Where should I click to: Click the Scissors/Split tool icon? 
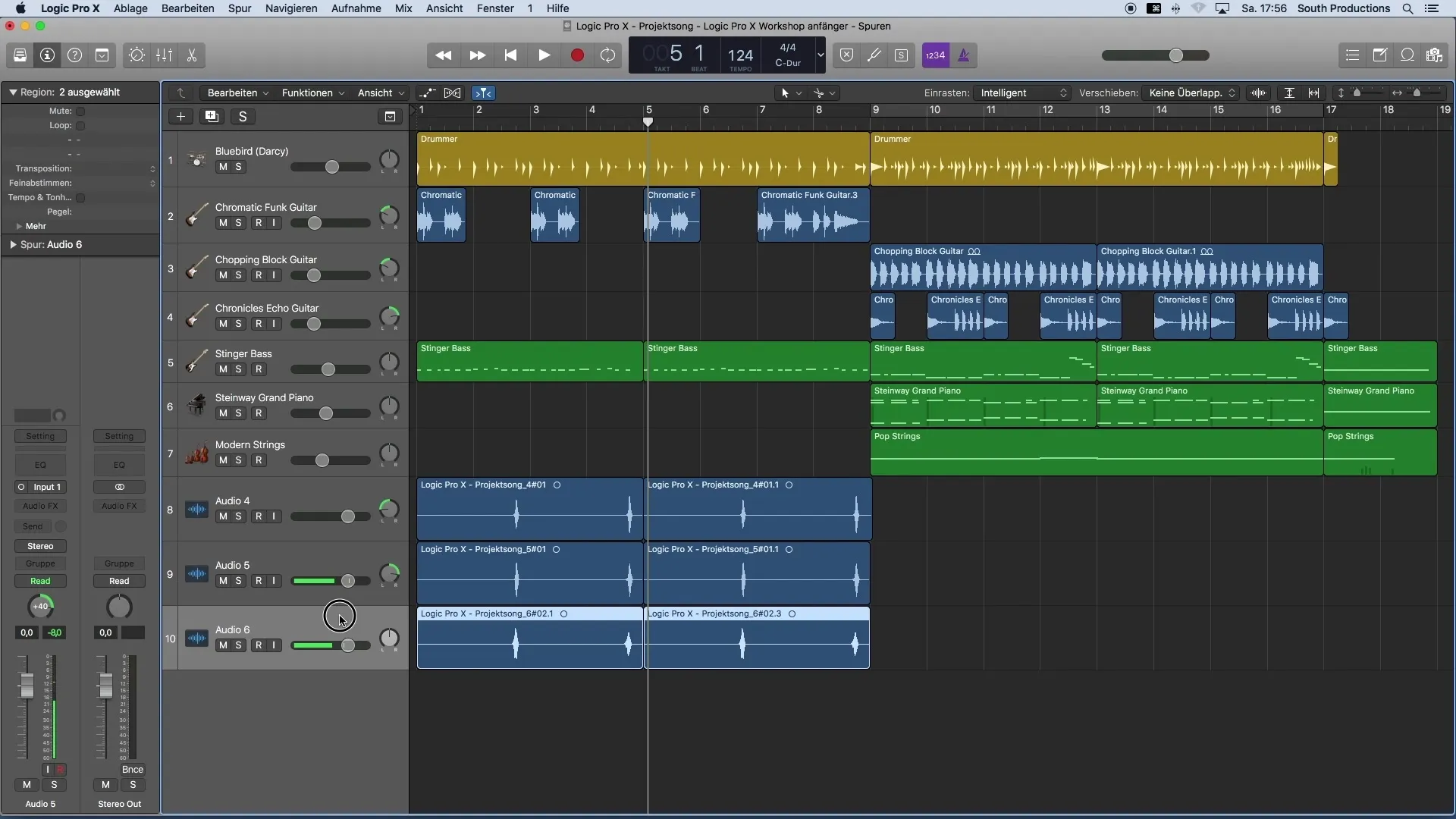click(x=192, y=55)
